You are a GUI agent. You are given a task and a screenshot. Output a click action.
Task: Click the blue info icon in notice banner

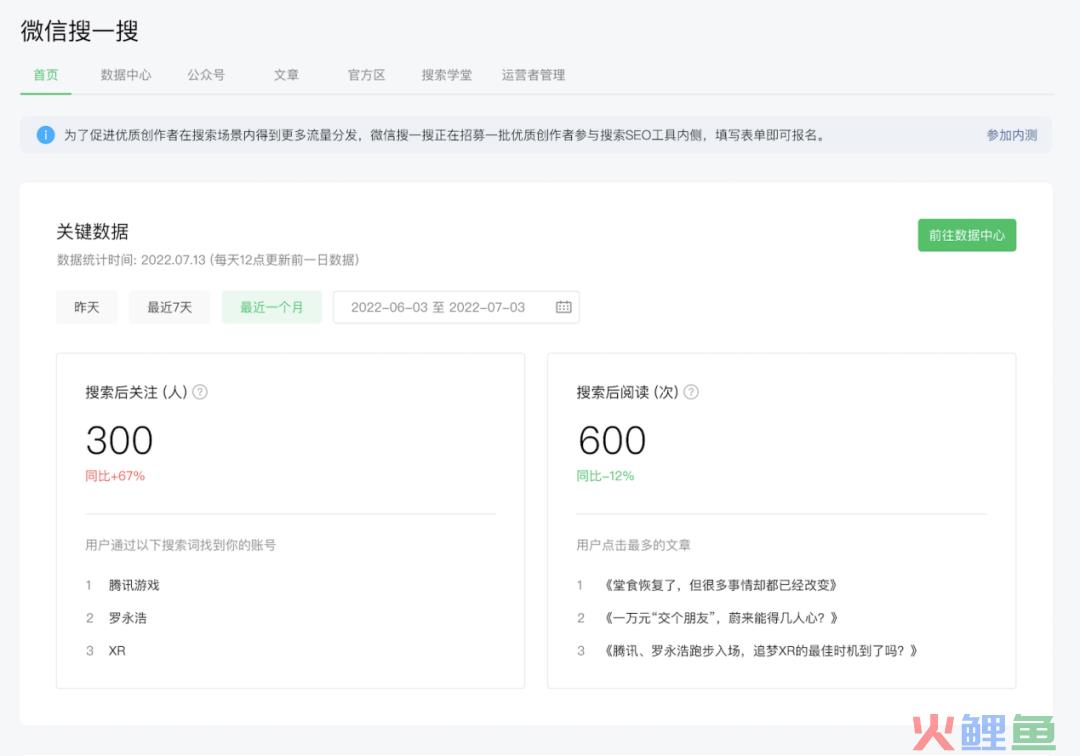45,135
